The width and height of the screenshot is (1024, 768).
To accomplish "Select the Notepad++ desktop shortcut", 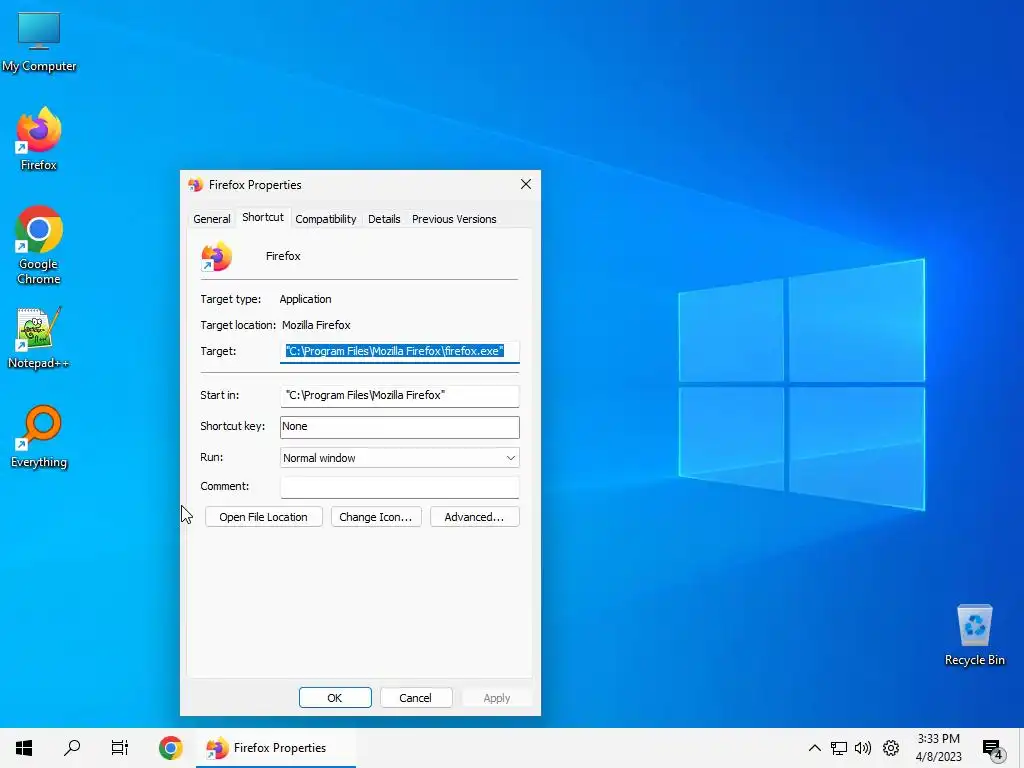I will click(x=39, y=338).
